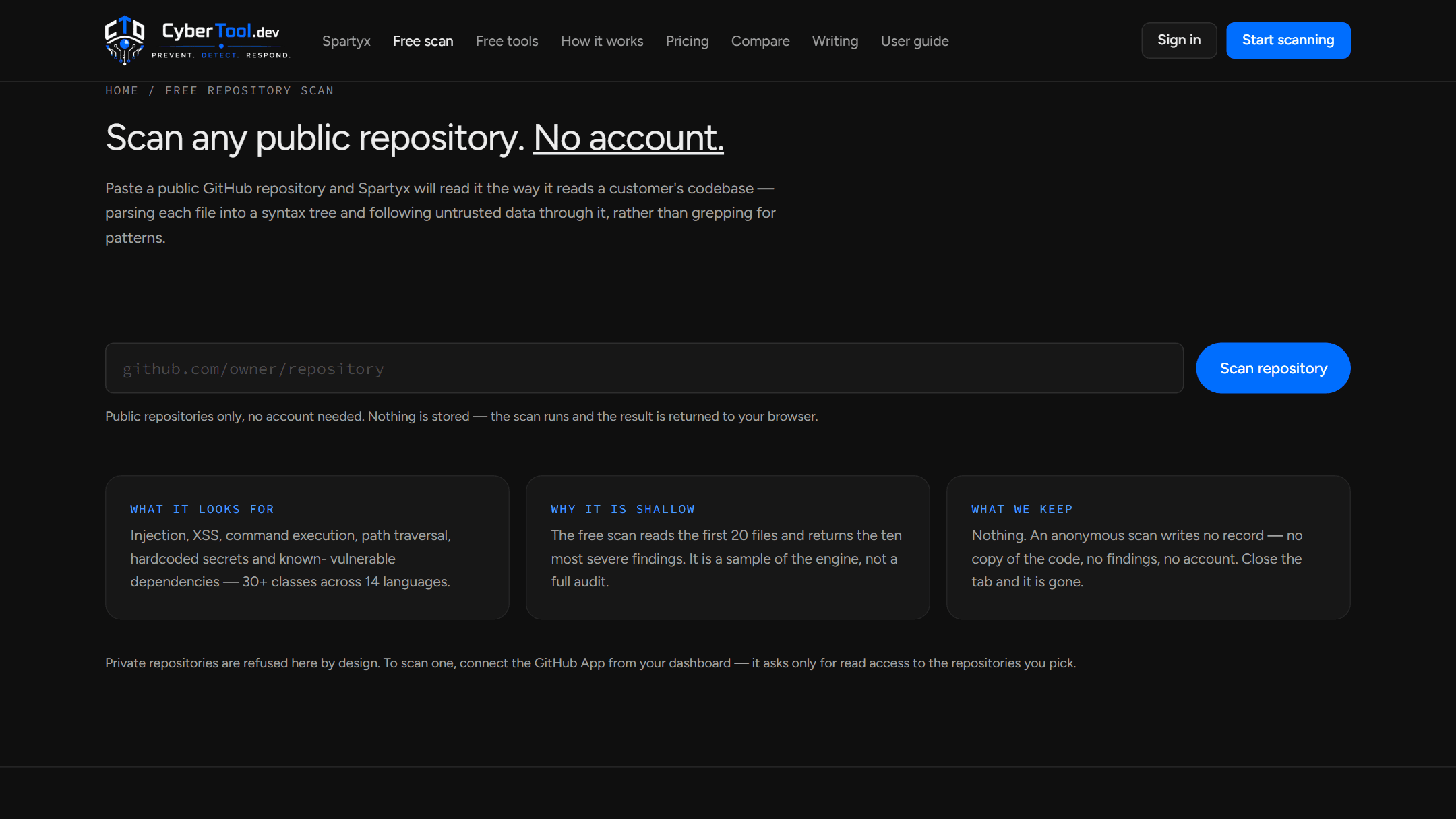The height and width of the screenshot is (819, 1456).
Task: Go to How it works
Action: pyautogui.click(x=602, y=41)
